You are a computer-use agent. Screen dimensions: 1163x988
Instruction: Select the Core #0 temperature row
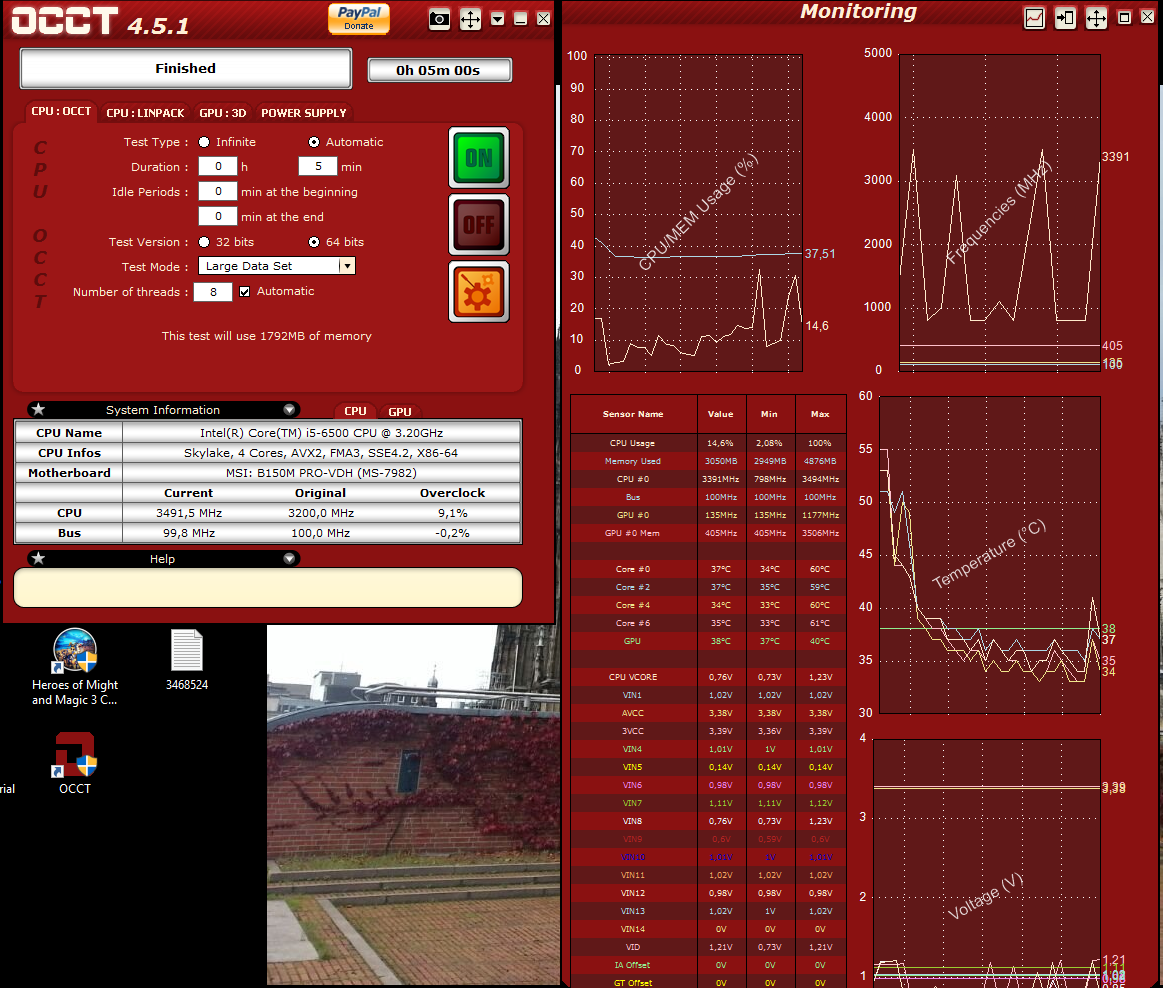[x=708, y=569]
